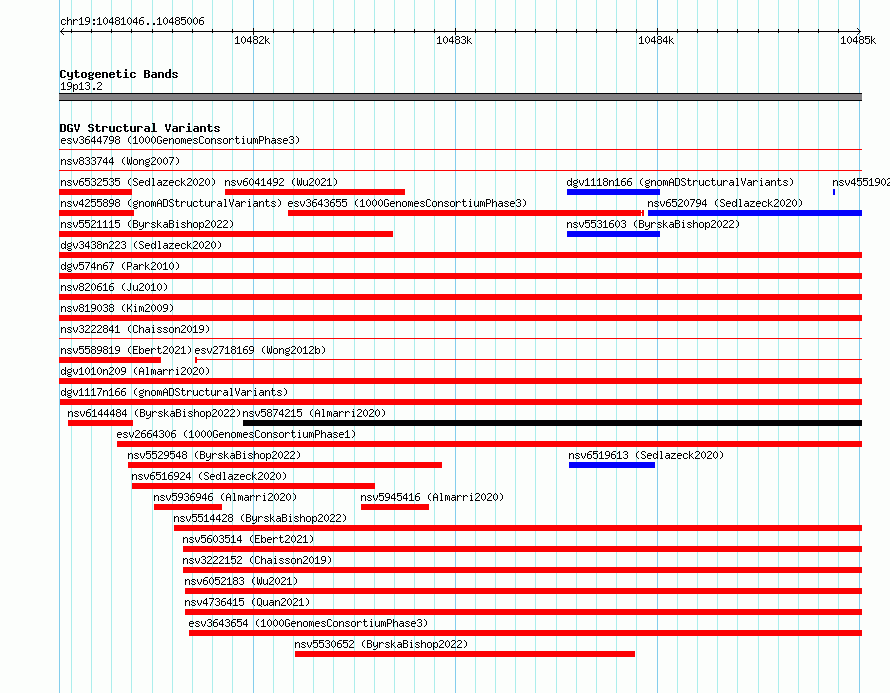Click nsv6052183 (Wu2021) label
Image resolution: width=890 pixels, height=693 pixels.
[x=241, y=581]
